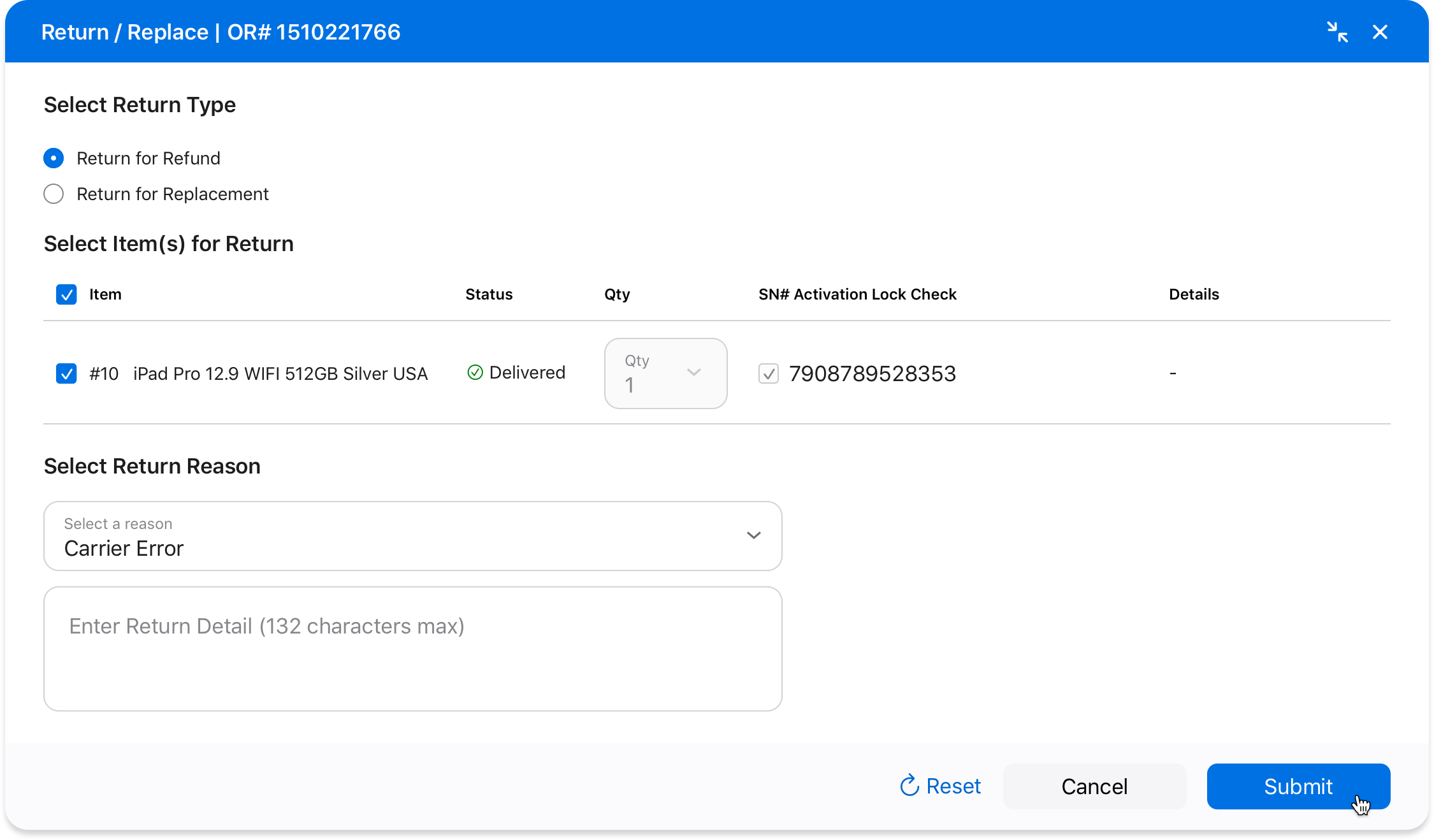Viewport: 1434px width, 840px height.
Task: Click the iPad Pro 12.9 WIFI item name
Action: point(280,373)
